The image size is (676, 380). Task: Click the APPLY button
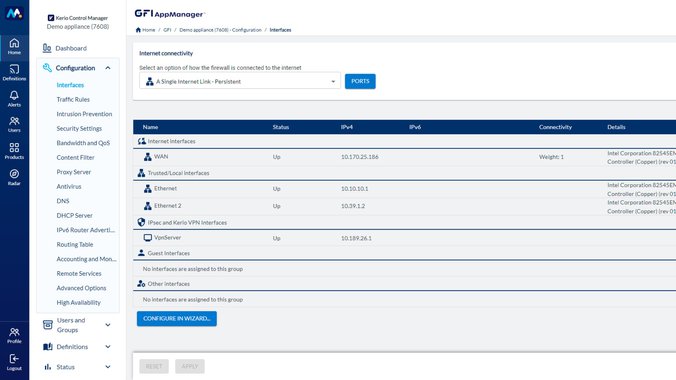tap(190, 366)
